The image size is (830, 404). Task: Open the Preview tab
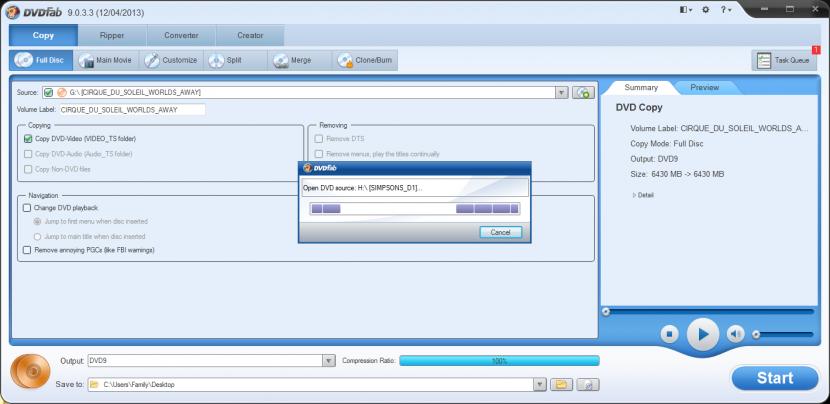point(705,87)
